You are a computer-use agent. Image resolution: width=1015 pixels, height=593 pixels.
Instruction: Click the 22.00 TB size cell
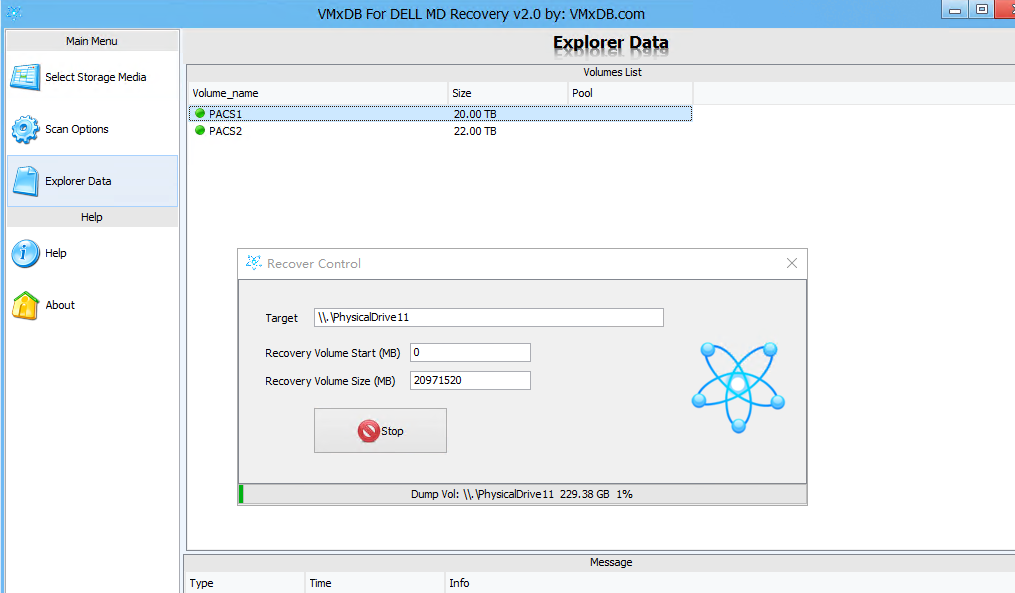(475, 131)
